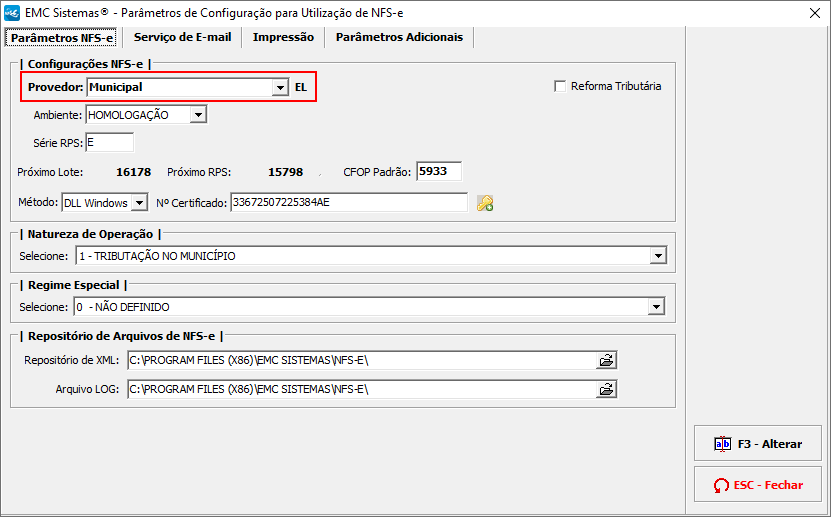Screen dimensions: 831x517
Task: Click the Configurações NFS-e group title
Action: coord(85,64)
